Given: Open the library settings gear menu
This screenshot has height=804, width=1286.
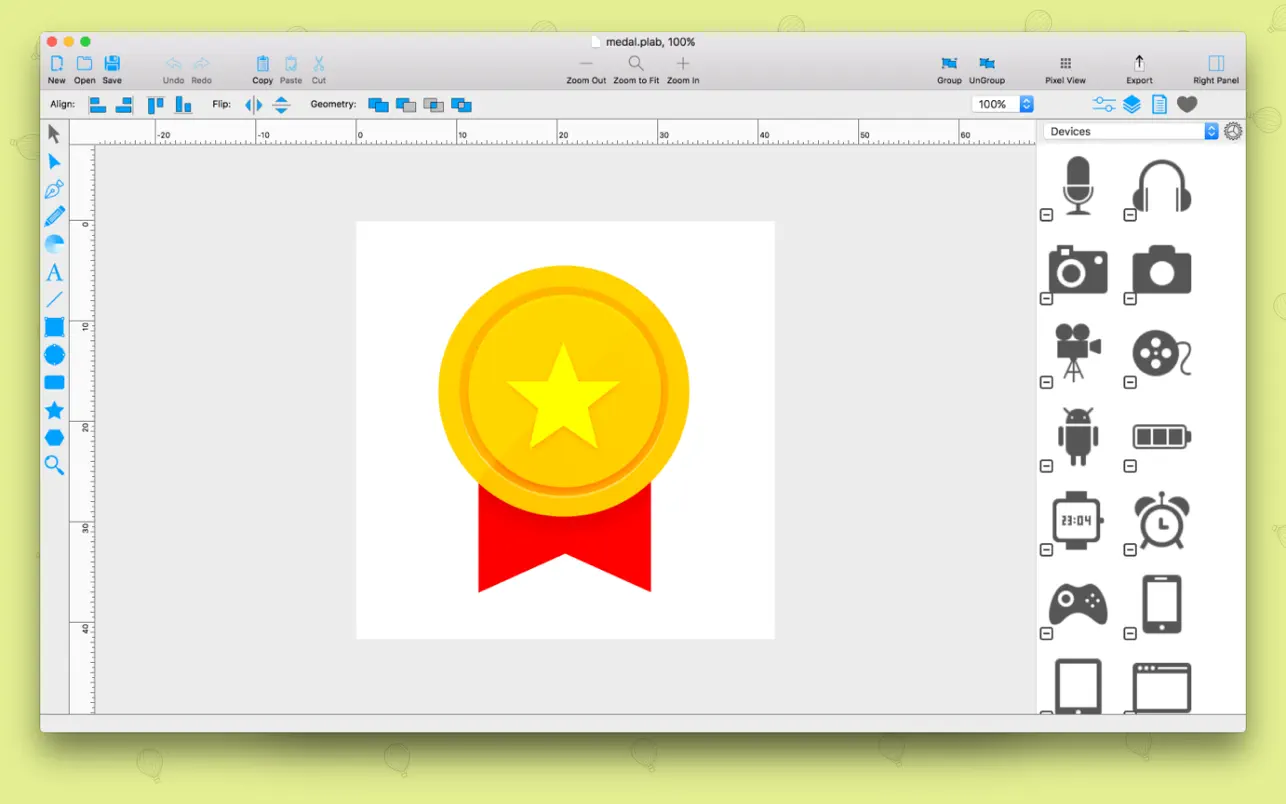Looking at the screenshot, I should 1233,131.
